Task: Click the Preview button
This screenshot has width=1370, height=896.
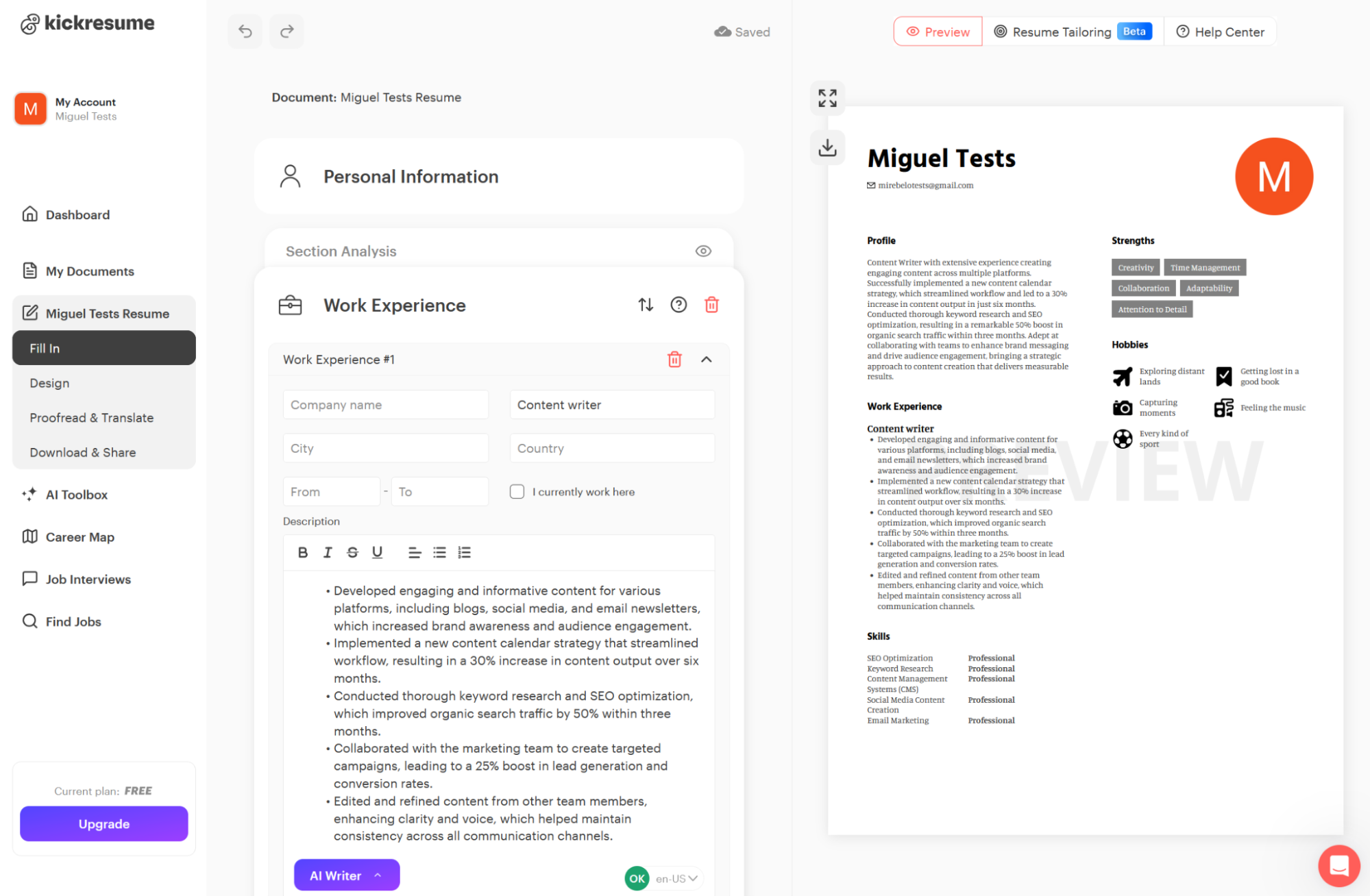Action: pyautogui.click(x=937, y=32)
